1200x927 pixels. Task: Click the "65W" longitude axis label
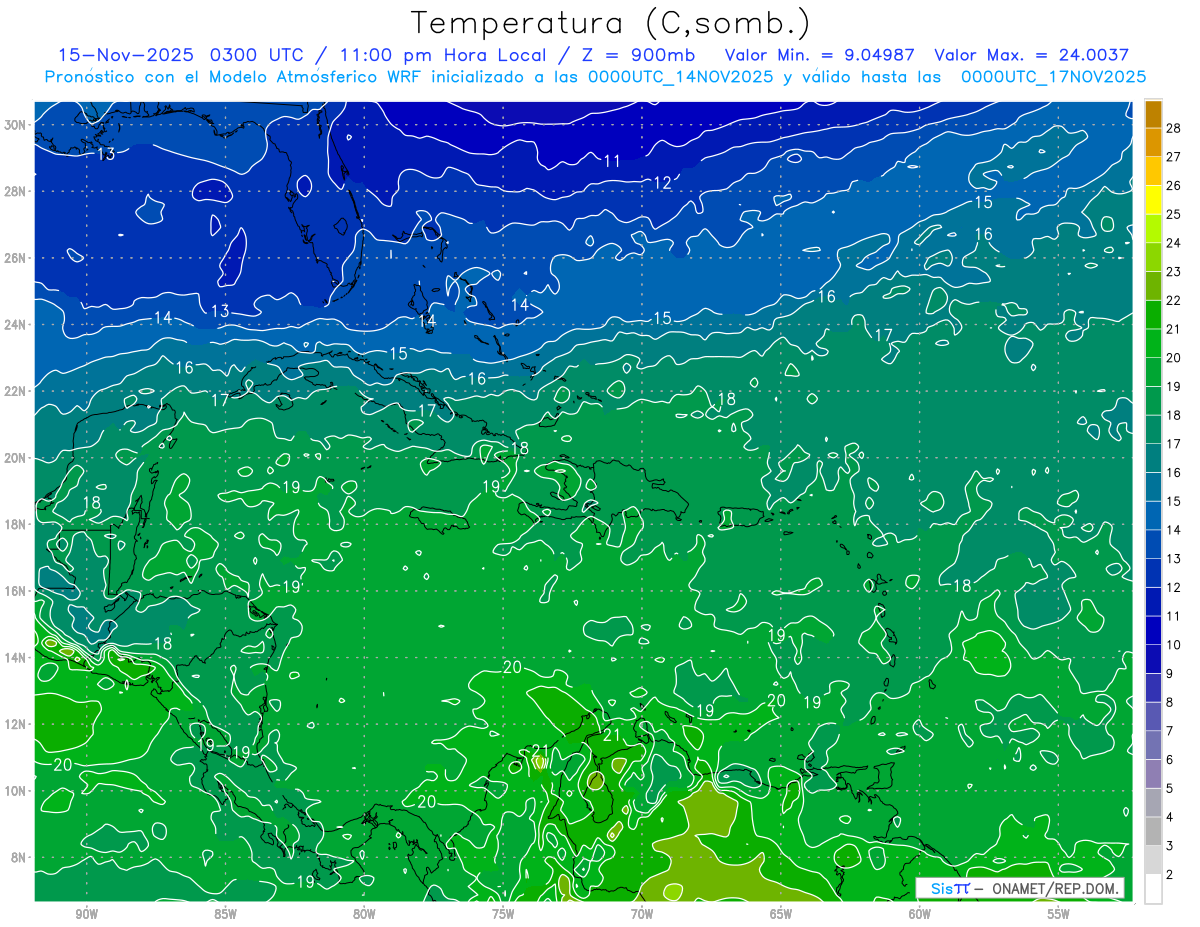[x=781, y=914]
